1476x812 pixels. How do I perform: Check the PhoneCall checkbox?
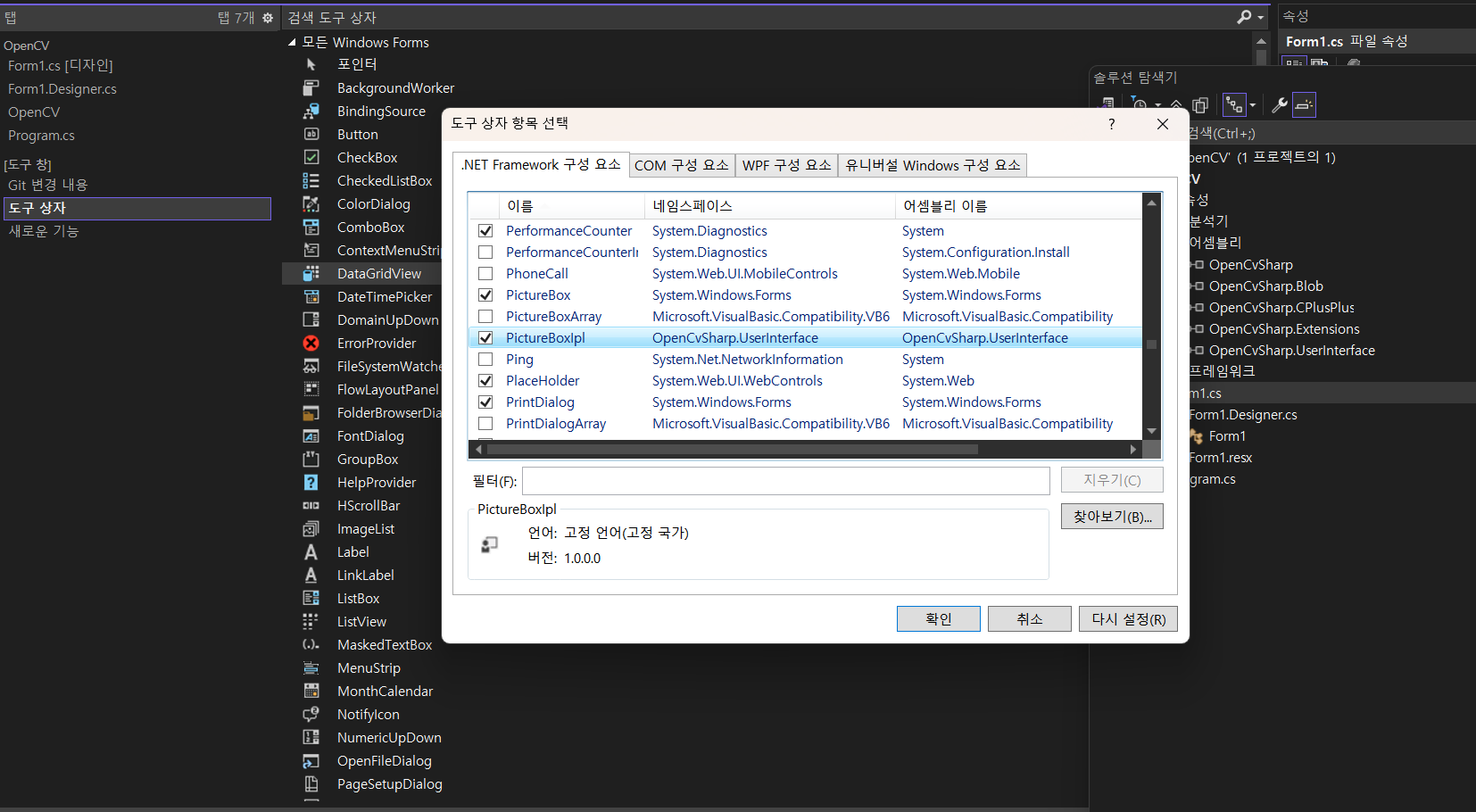[x=485, y=274]
